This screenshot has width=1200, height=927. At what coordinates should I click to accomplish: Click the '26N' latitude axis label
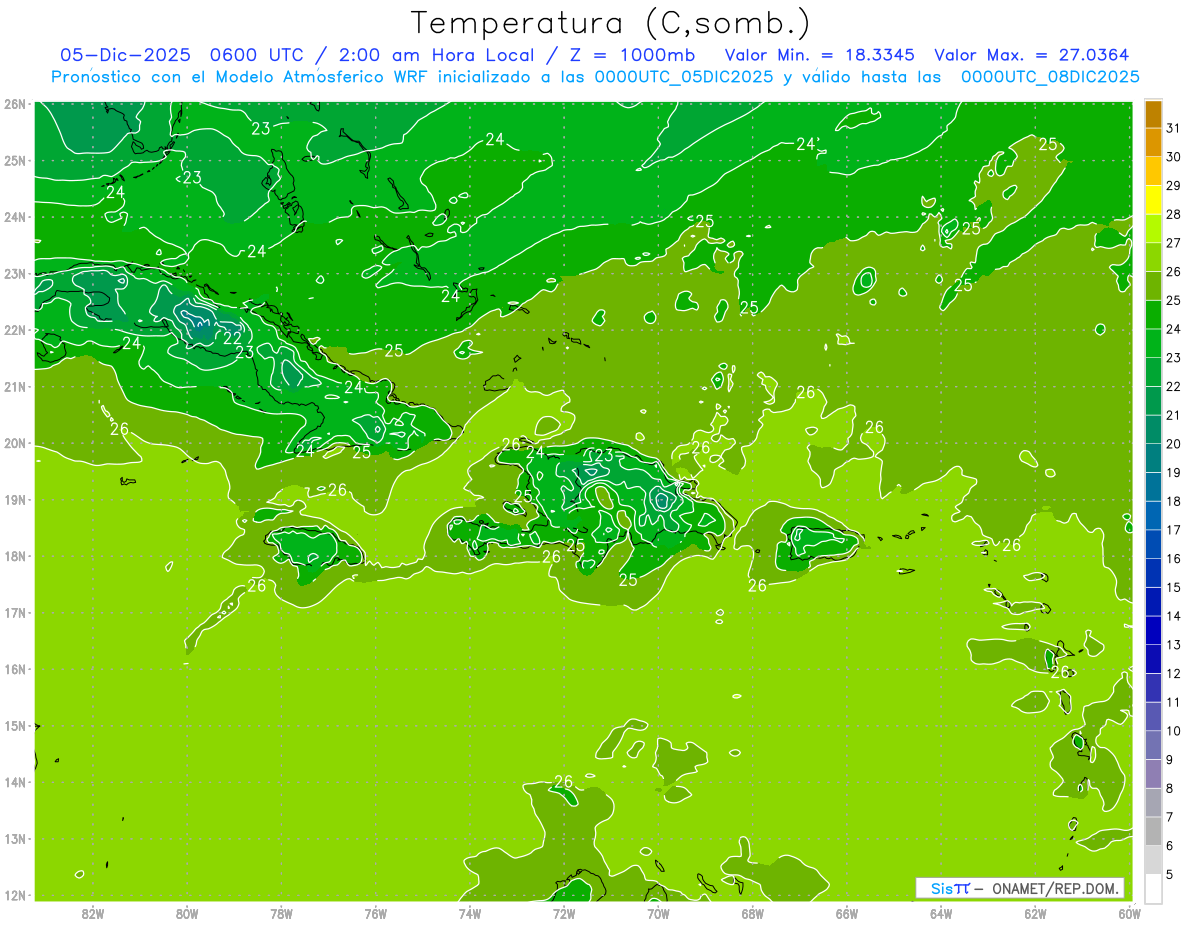point(14,104)
